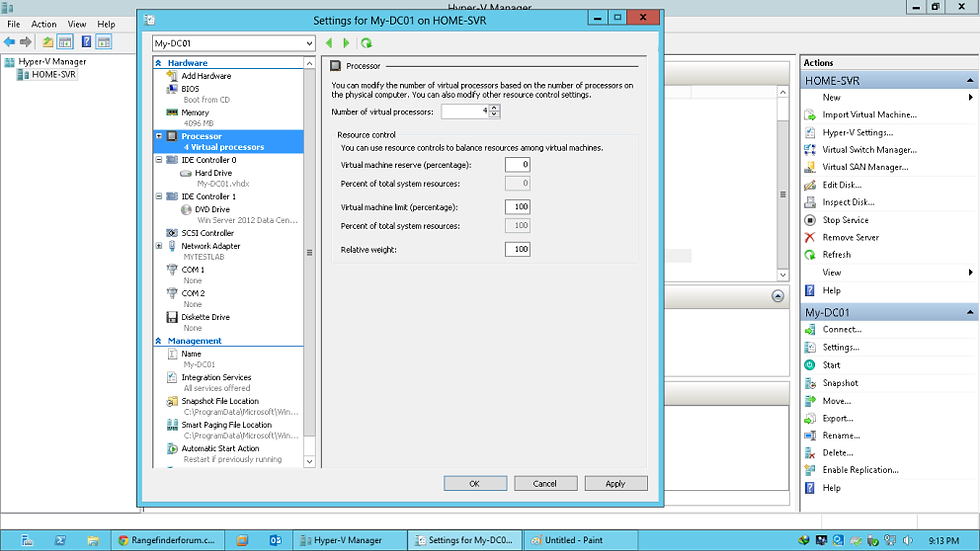
Task: Click Inspect Disk action
Action: tap(849, 202)
